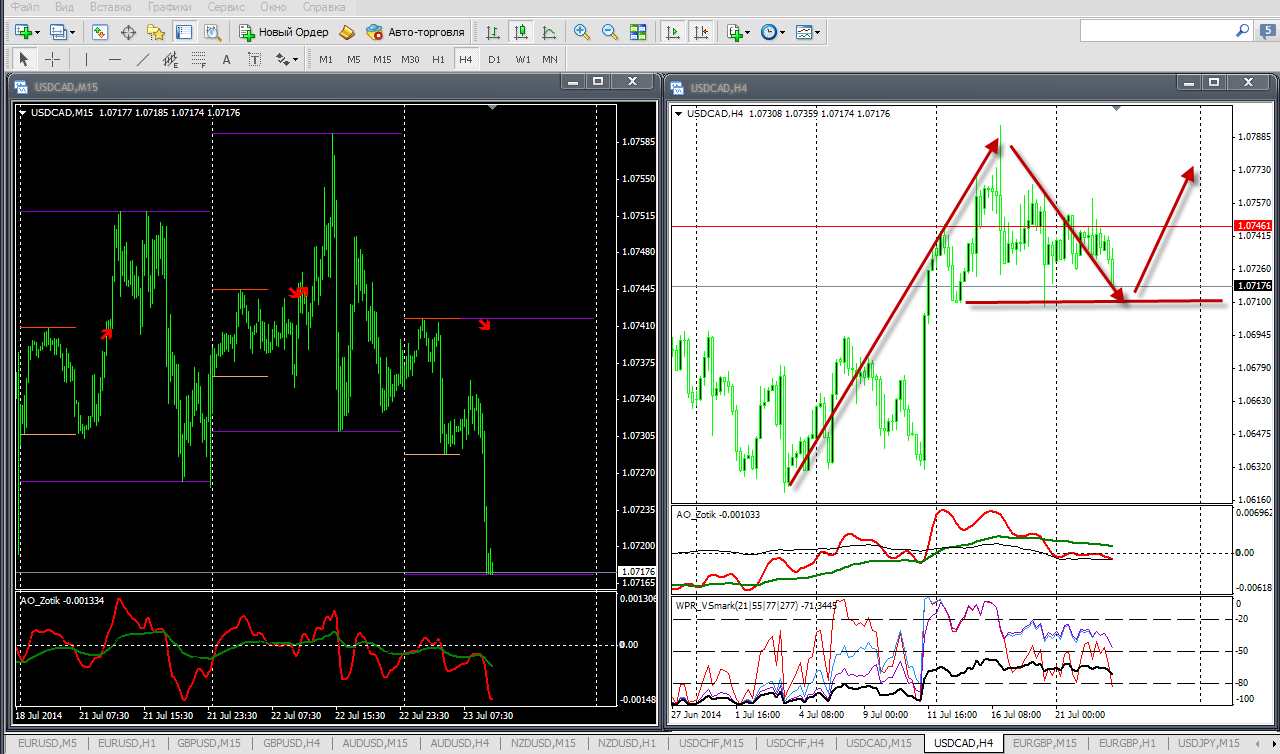
Task: Switch chart to candlesticks mode
Action: [x=520, y=32]
